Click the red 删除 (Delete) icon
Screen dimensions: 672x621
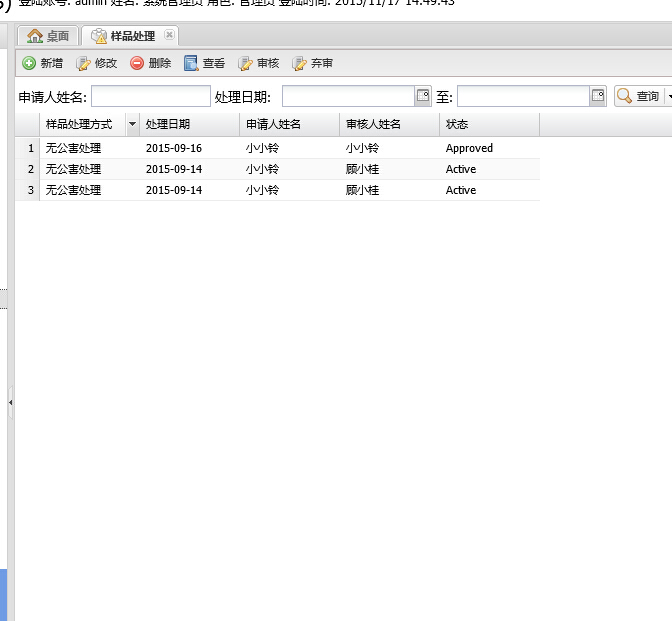point(137,63)
